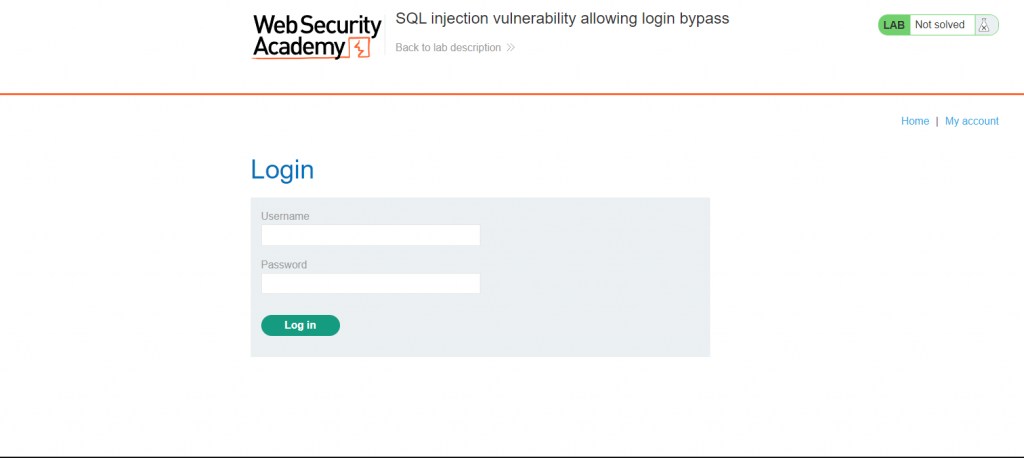Click double chevron beside Back to lab description
The height and width of the screenshot is (458, 1024).
coord(511,47)
